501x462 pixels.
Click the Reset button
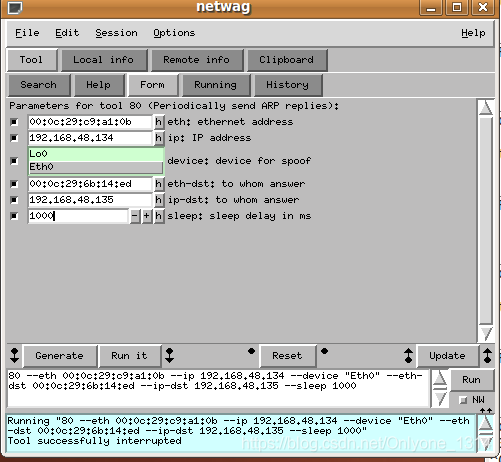(x=287, y=356)
